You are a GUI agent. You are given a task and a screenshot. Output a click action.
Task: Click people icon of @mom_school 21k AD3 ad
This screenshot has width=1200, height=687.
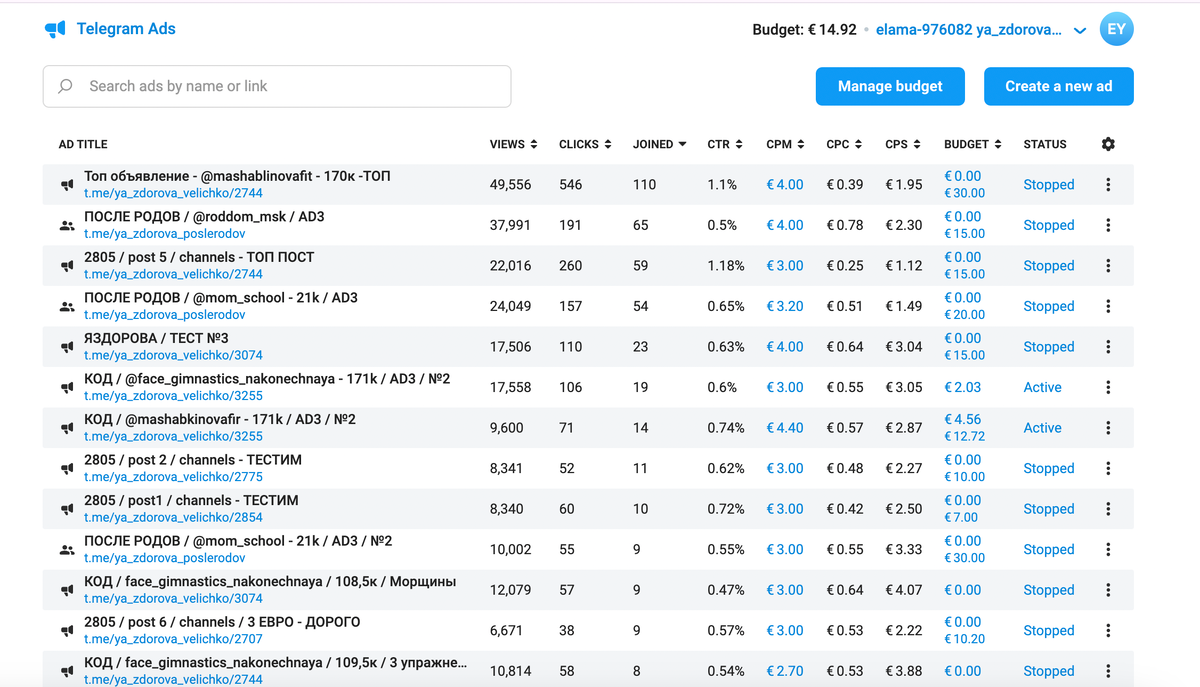pyautogui.click(x=67, y=307)
